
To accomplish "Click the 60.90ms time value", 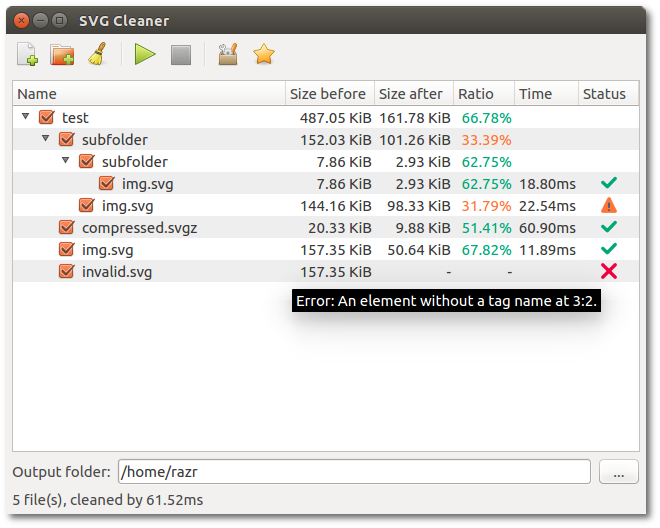I will (x=547, y=228).
